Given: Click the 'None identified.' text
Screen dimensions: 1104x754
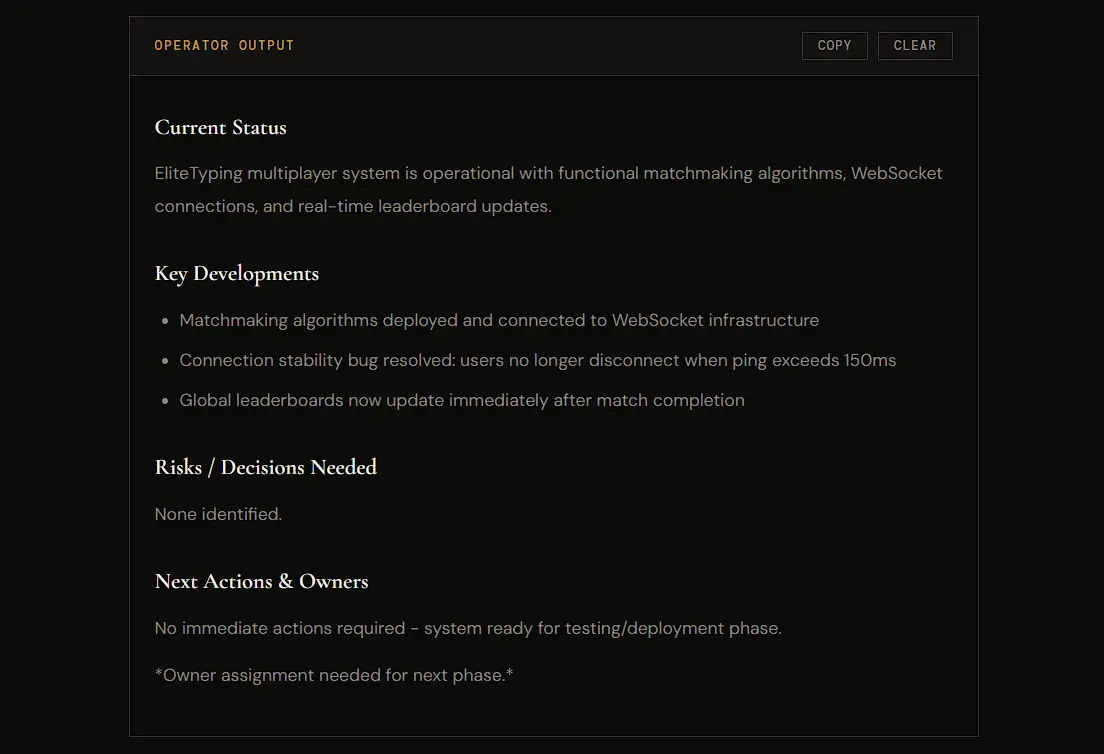Looking at the screenshot, I should (x=218, y=515).
